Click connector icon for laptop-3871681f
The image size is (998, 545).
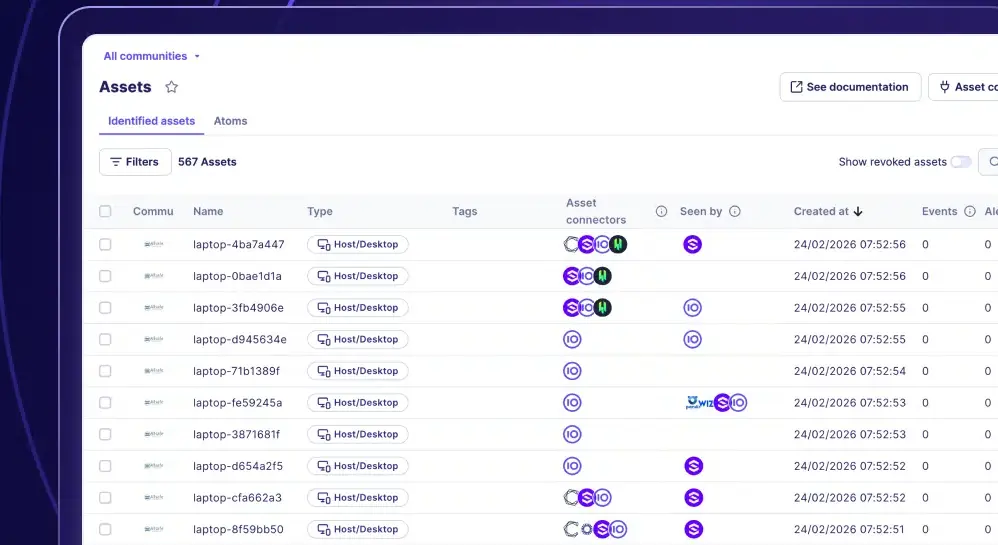[x=572, y=434]
